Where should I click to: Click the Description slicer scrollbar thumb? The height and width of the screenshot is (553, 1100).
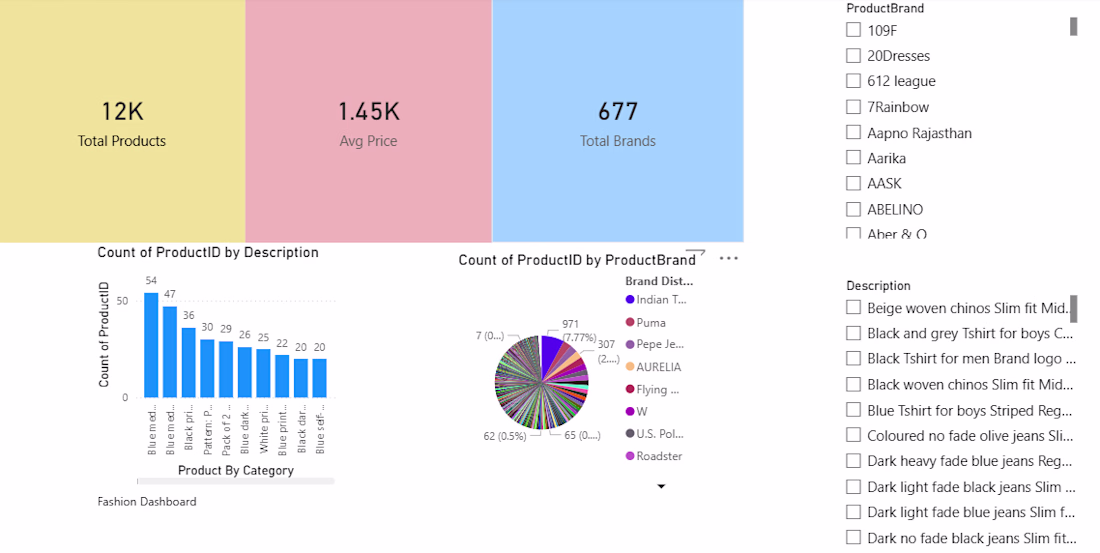[1073, 308]
